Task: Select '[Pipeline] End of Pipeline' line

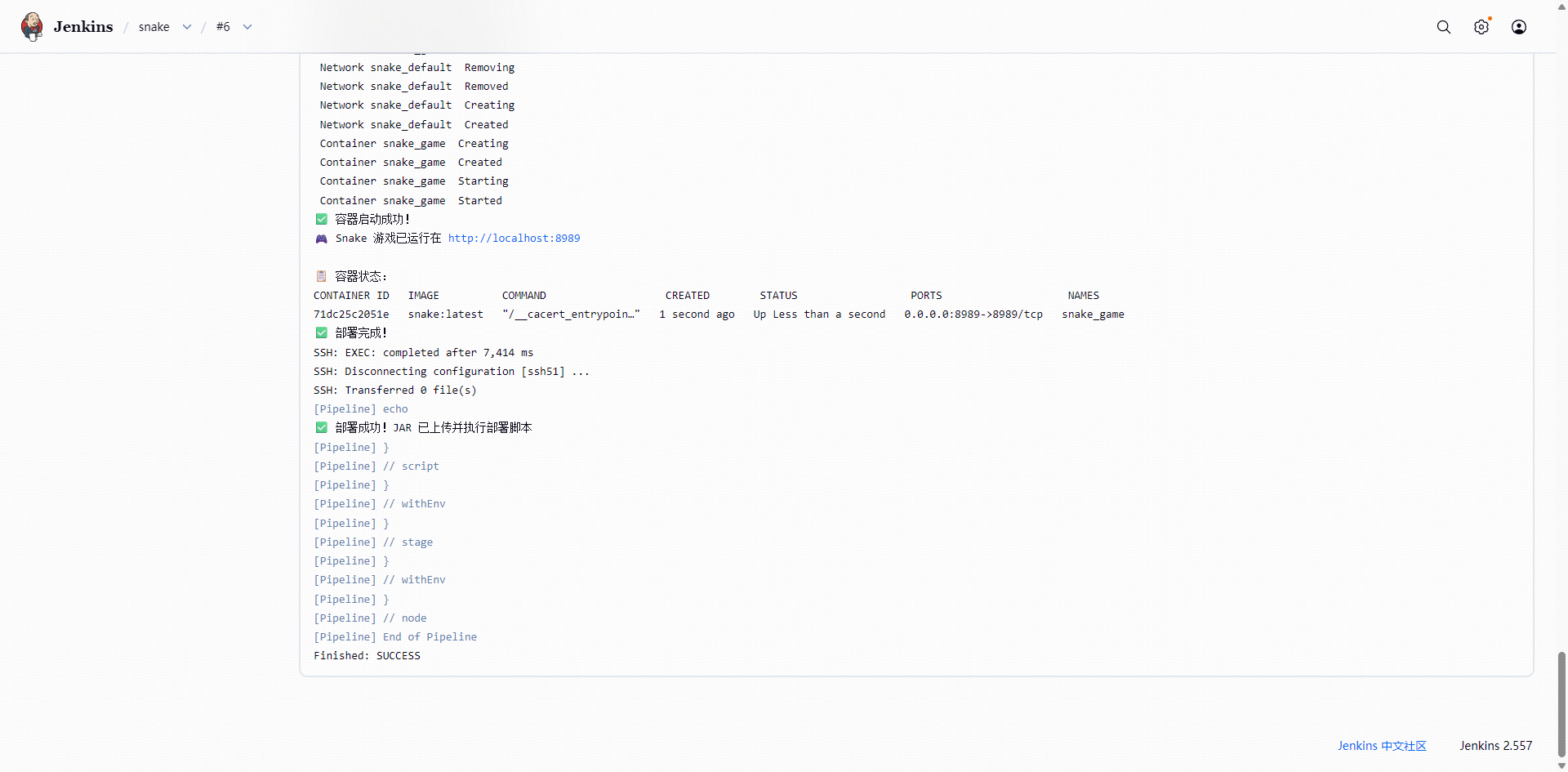Action: (395, 637)
